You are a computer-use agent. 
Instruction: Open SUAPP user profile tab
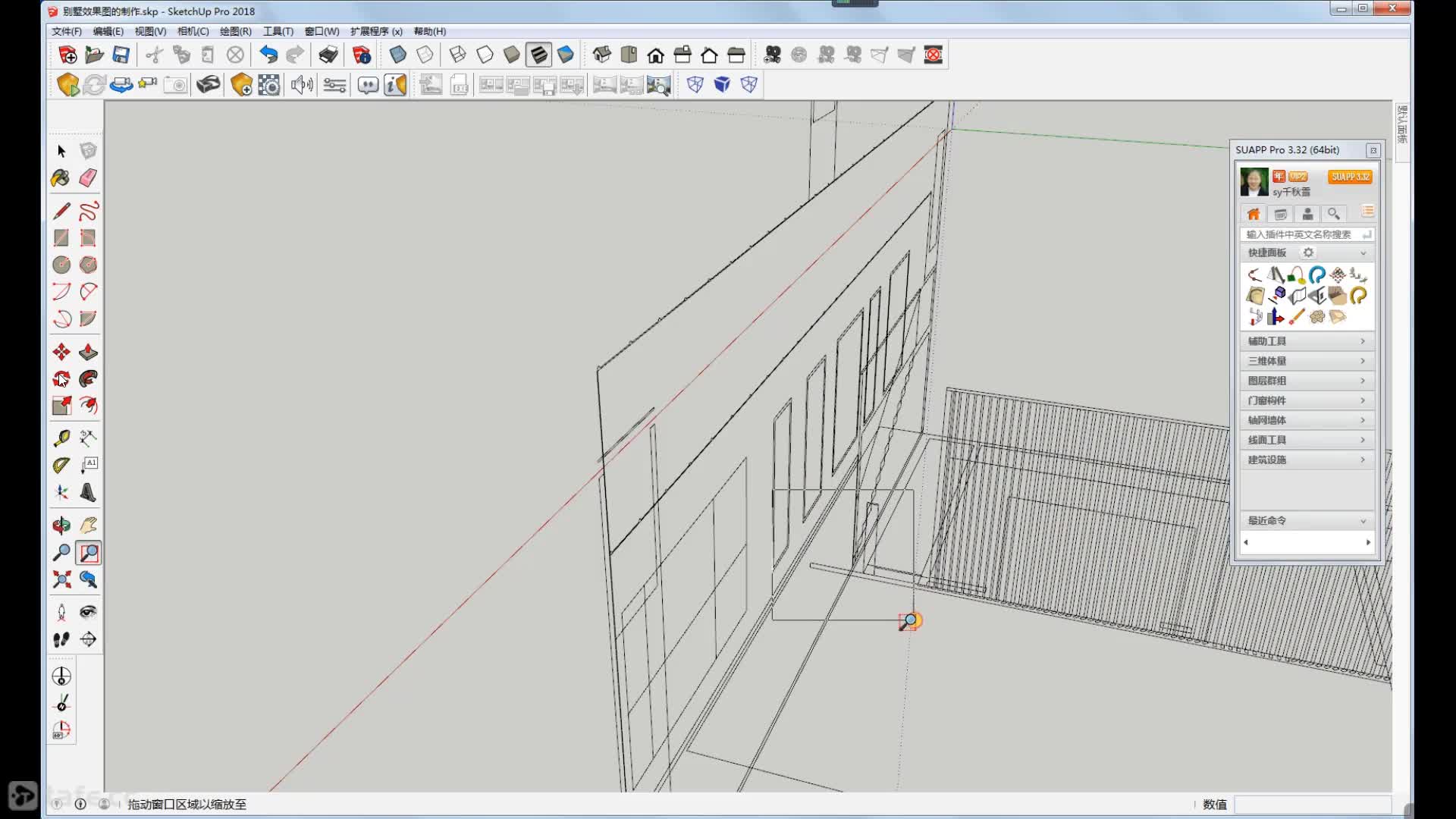tap(1307, 214)
